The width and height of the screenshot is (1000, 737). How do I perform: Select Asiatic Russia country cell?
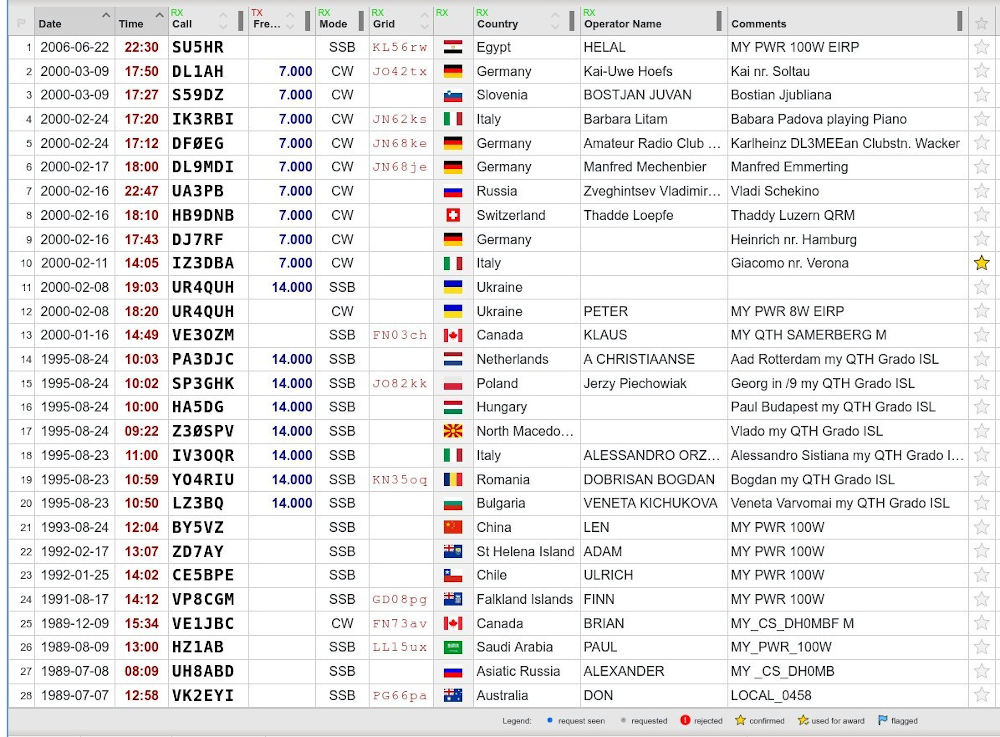click(526, 671)
